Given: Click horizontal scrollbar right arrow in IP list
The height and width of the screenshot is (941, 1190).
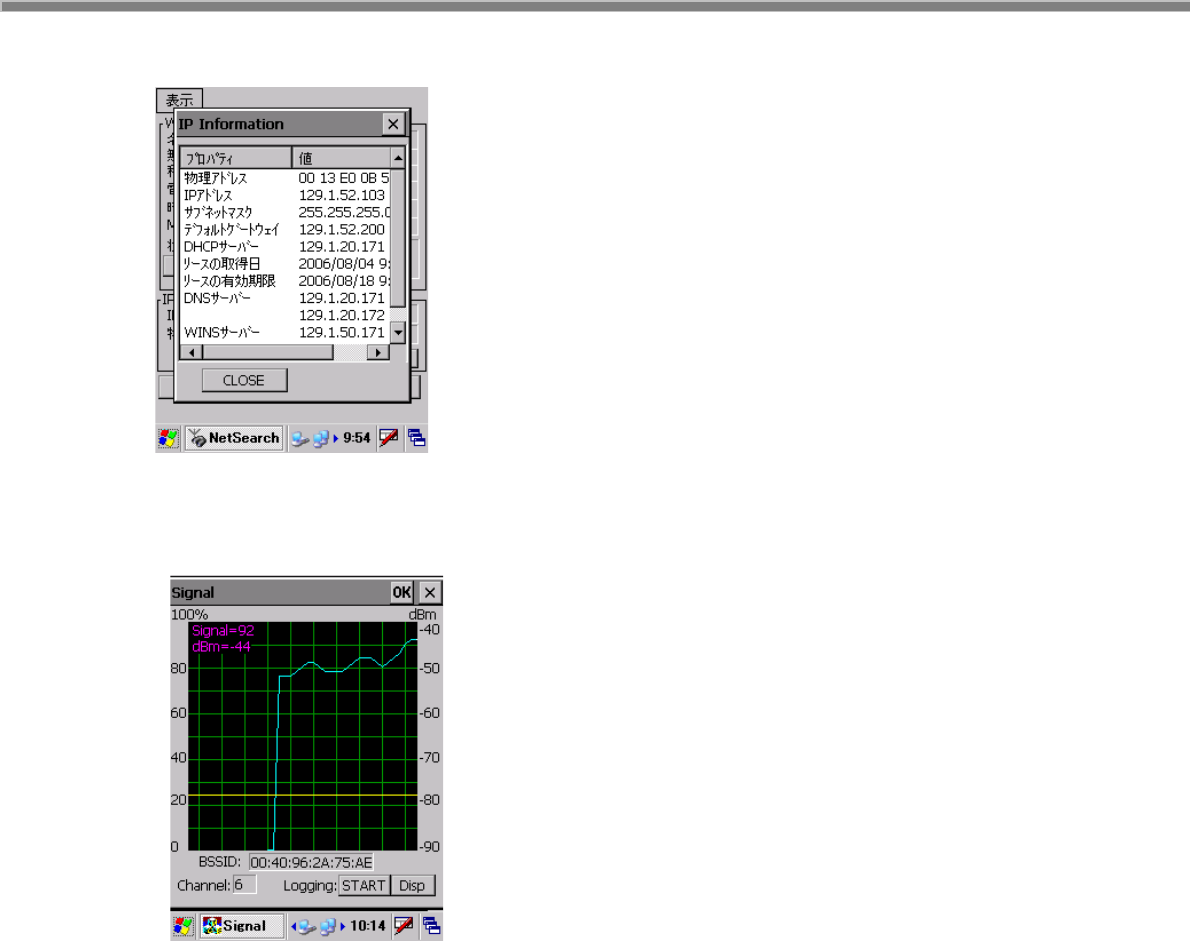Looking at the screenshot, I should coord(378,352).
